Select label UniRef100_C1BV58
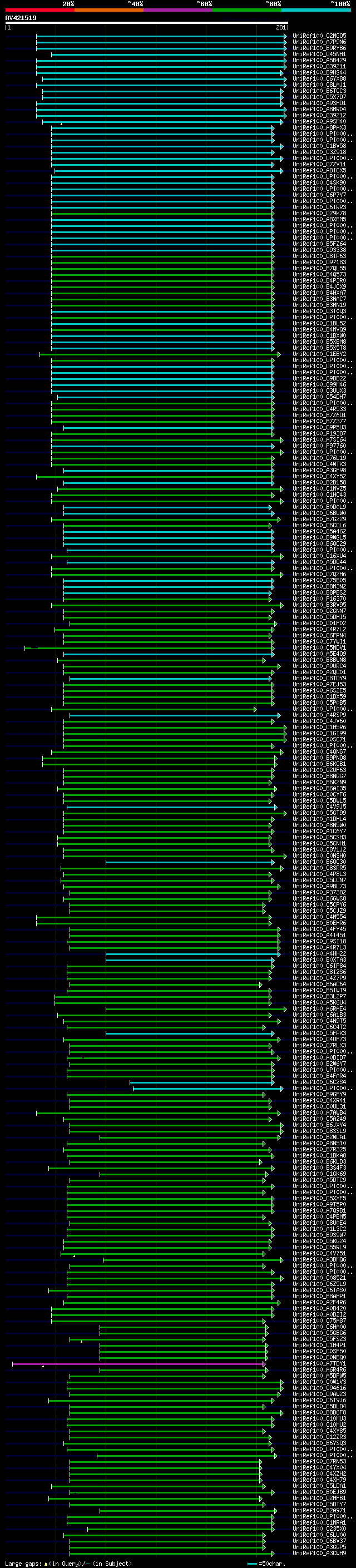The image size is (356, 1568). [x=319, y=146]
